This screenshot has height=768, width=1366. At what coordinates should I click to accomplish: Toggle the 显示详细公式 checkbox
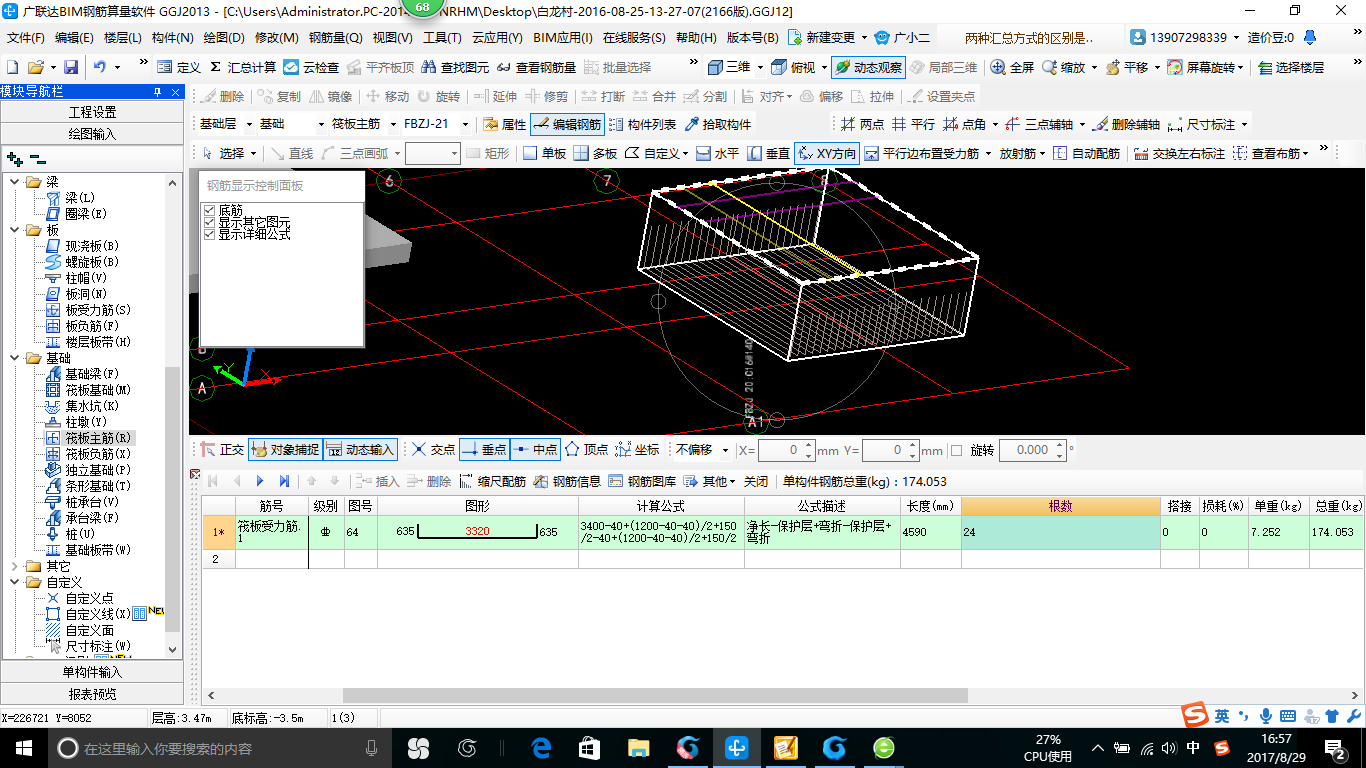[x=210, y=234]
